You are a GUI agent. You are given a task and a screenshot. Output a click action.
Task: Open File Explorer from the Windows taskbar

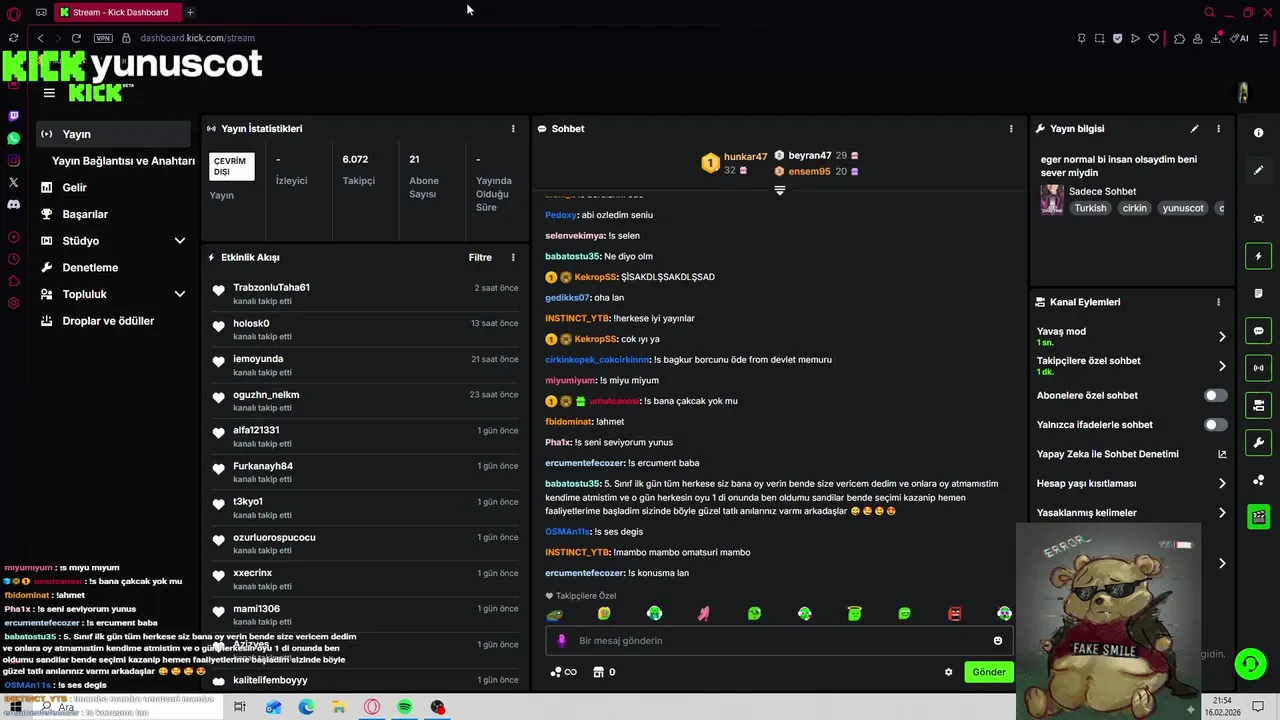point(339,707)
